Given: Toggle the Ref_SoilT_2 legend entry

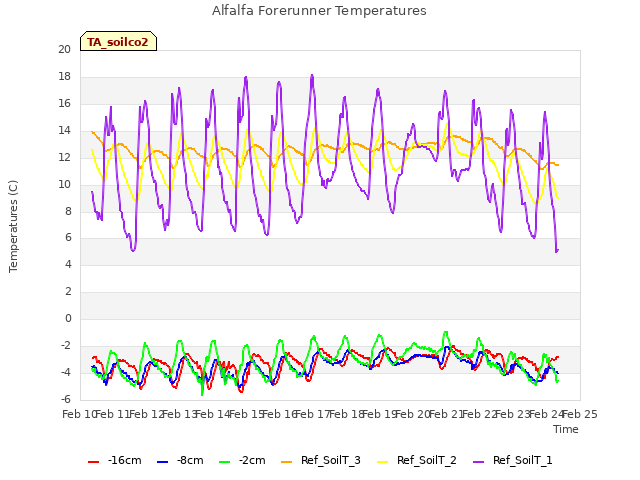Looking at the screenshot, I should coord(417,460).
